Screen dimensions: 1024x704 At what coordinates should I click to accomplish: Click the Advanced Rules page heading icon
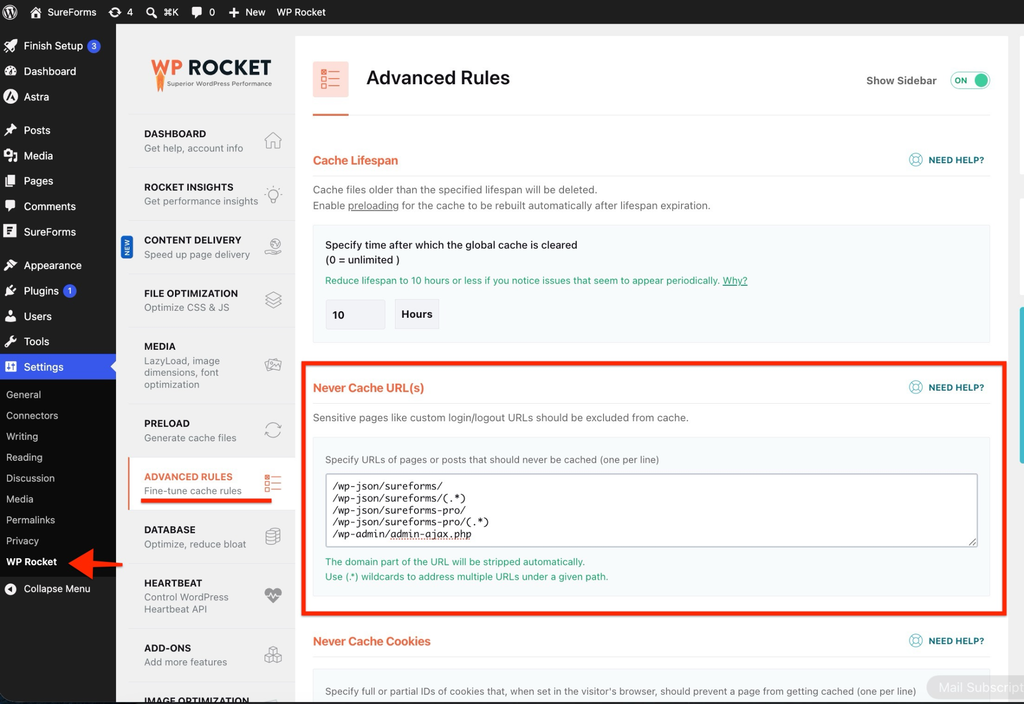click(330, 79)
